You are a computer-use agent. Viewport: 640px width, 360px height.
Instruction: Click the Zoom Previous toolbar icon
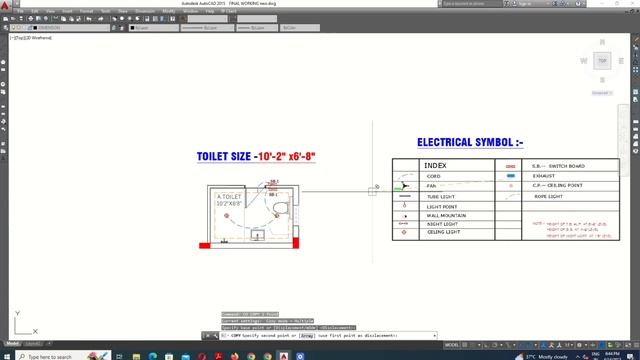pos(138,19)
